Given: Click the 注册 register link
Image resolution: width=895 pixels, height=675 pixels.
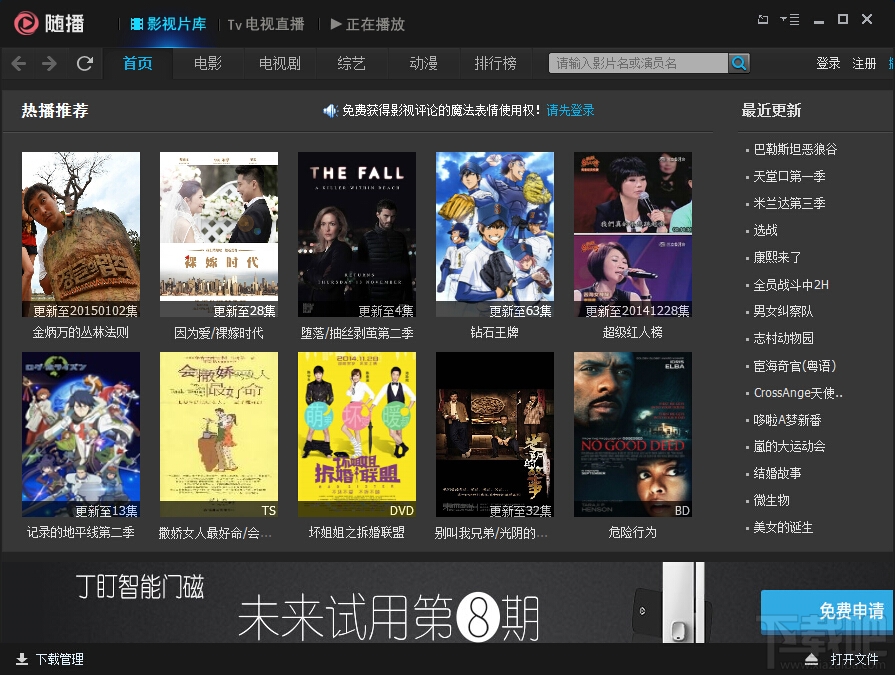Looking at the screenshot, I should click(x=864, y=63).
